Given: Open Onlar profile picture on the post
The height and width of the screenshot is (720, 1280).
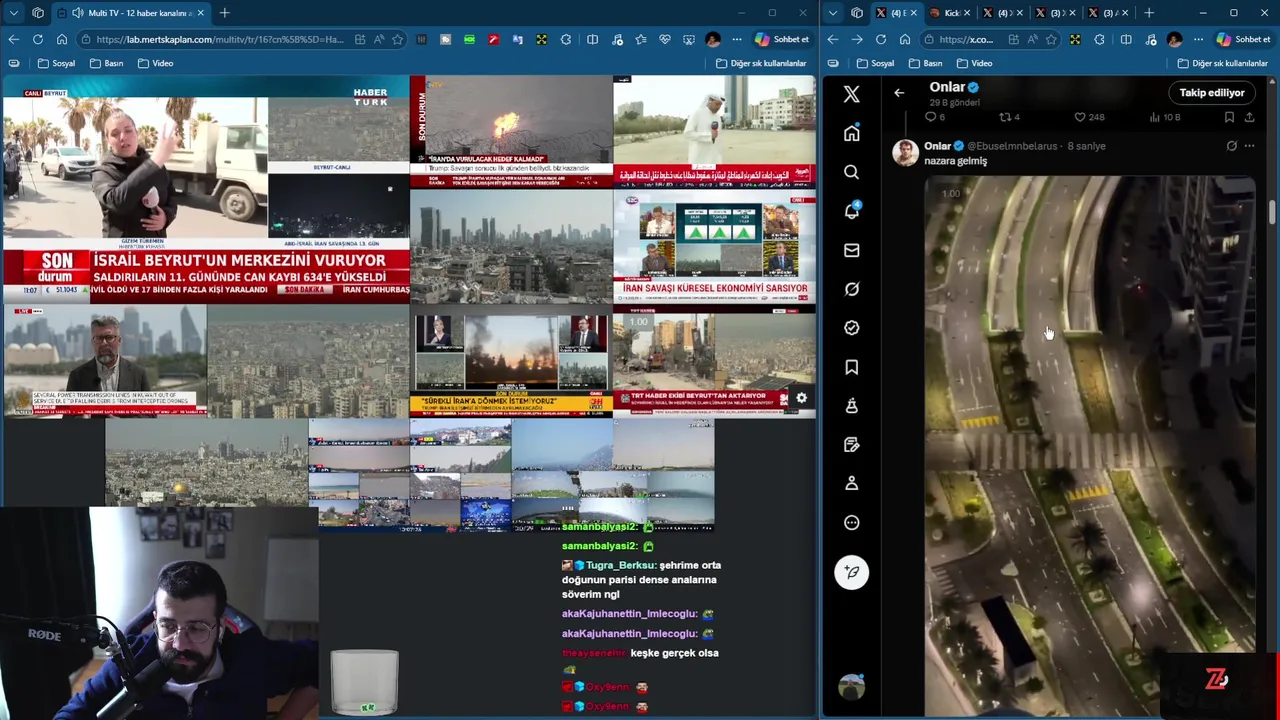Looking at the screenshot, I should coord(905,153).
